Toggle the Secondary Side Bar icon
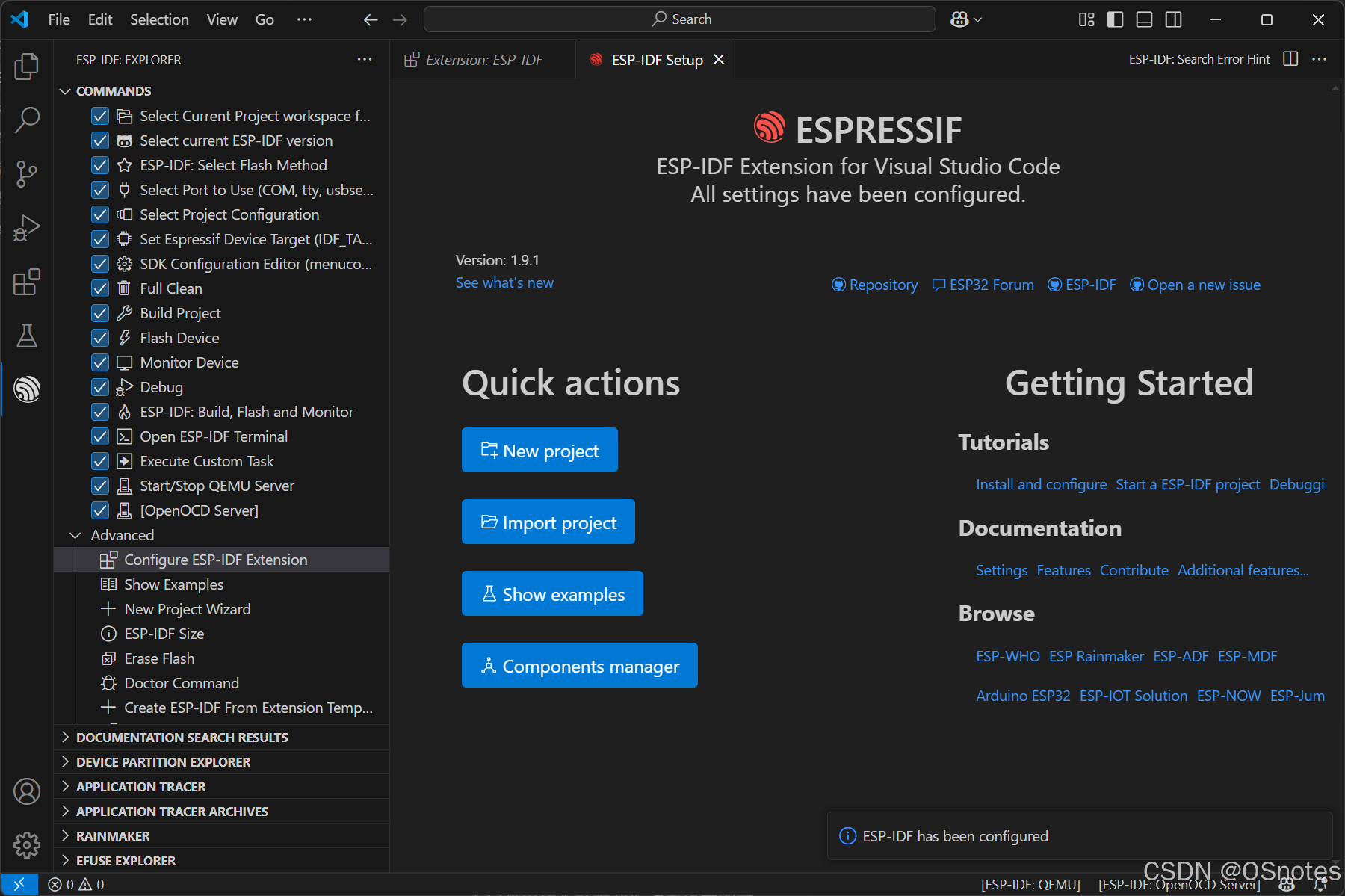 click(1174, 19)
